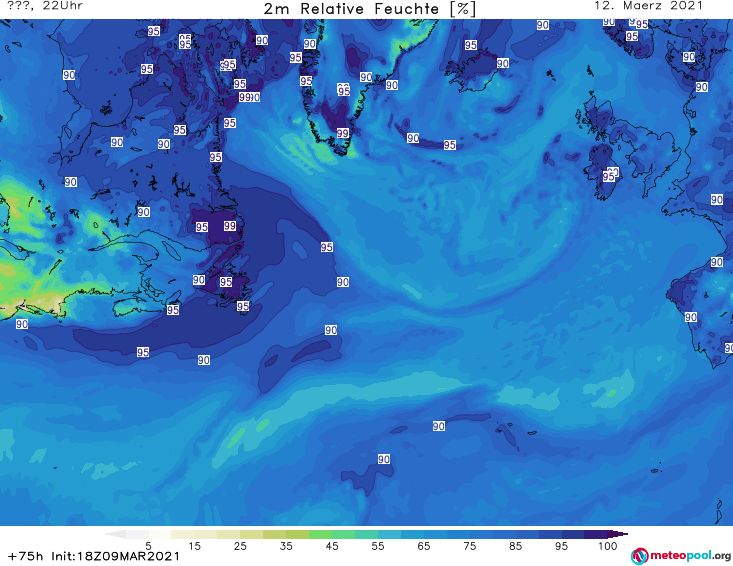
Task: Click the color legend's "25" tick label
Action: tap(240, 546)
